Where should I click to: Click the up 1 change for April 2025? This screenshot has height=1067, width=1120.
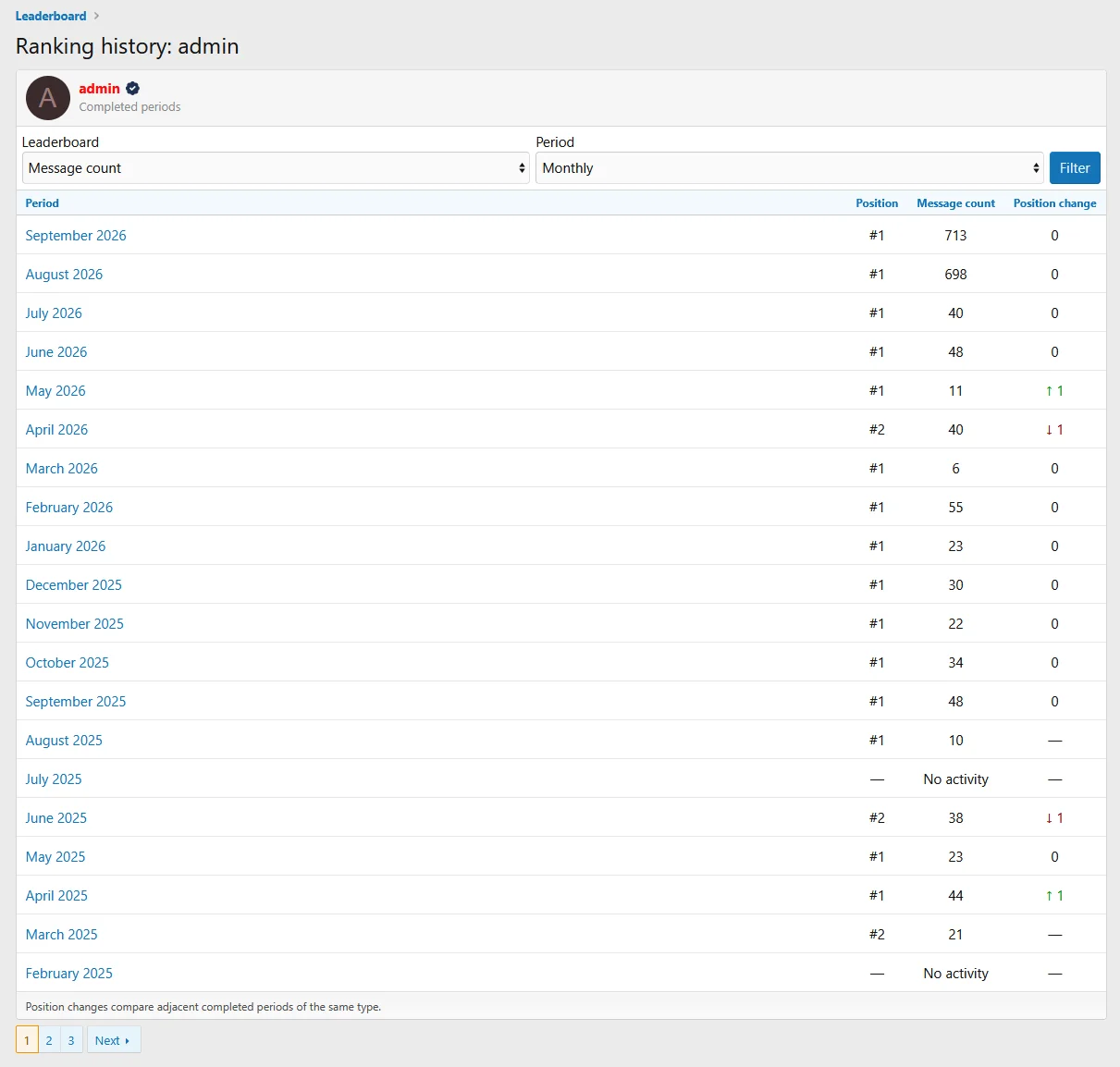1054,896
